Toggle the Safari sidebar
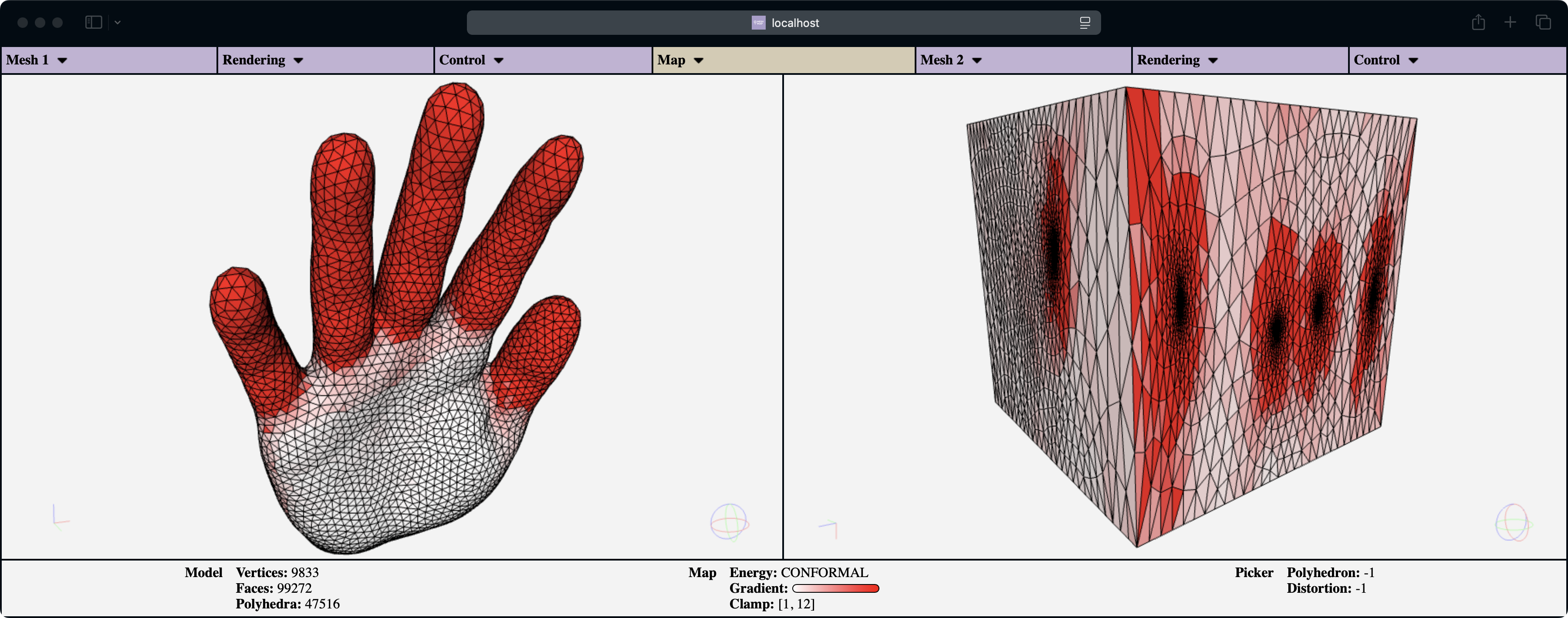This screenshot has height=618, width=1568. coord(92,22)
